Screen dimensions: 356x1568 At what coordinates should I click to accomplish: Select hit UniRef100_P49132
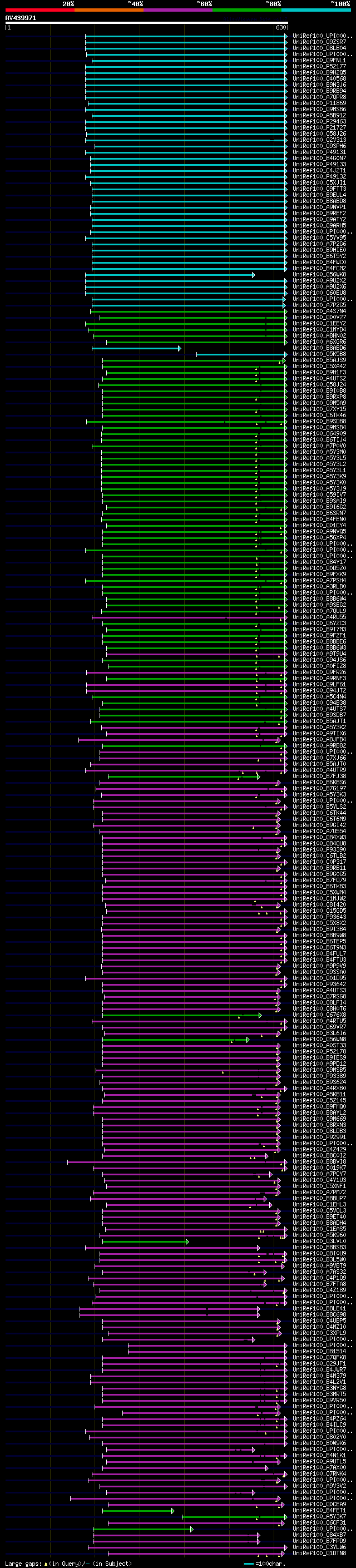319,176
